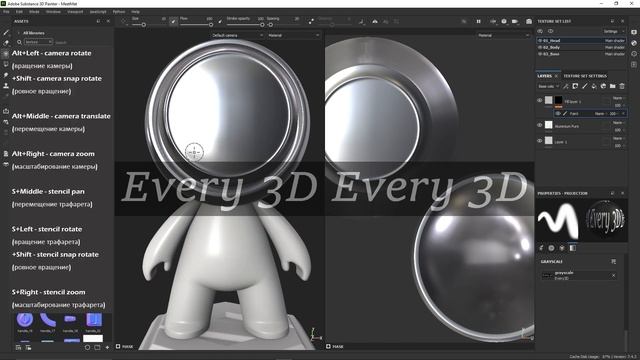Toggle visibility of 02_Body texture set
Viewport: 640px width, 360px height.
coord(540,47)
